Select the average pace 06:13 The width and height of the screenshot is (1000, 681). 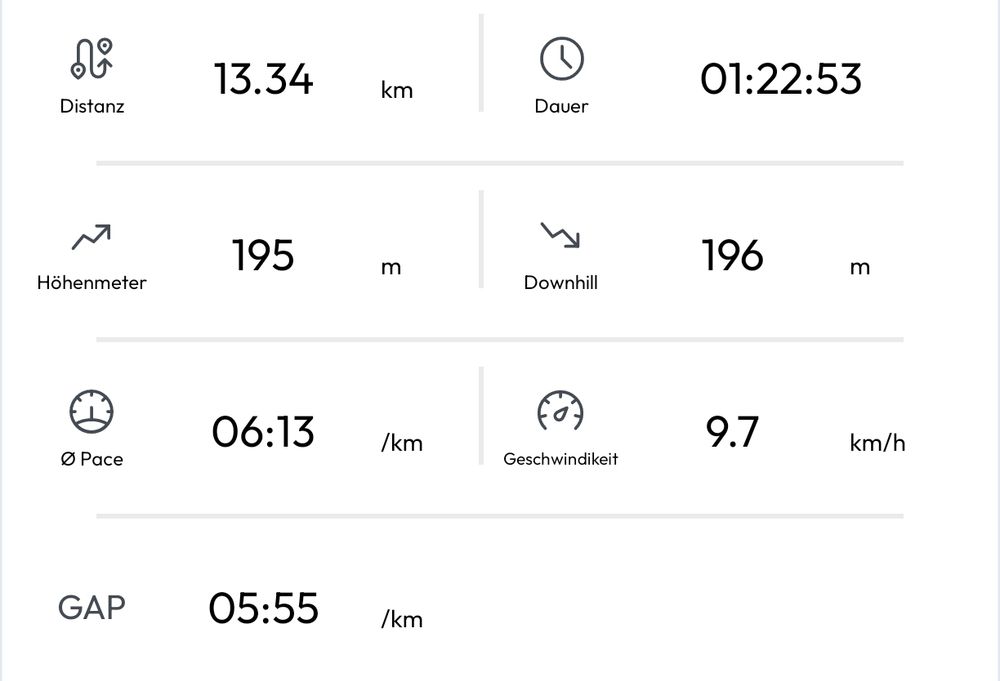[265, 432]
